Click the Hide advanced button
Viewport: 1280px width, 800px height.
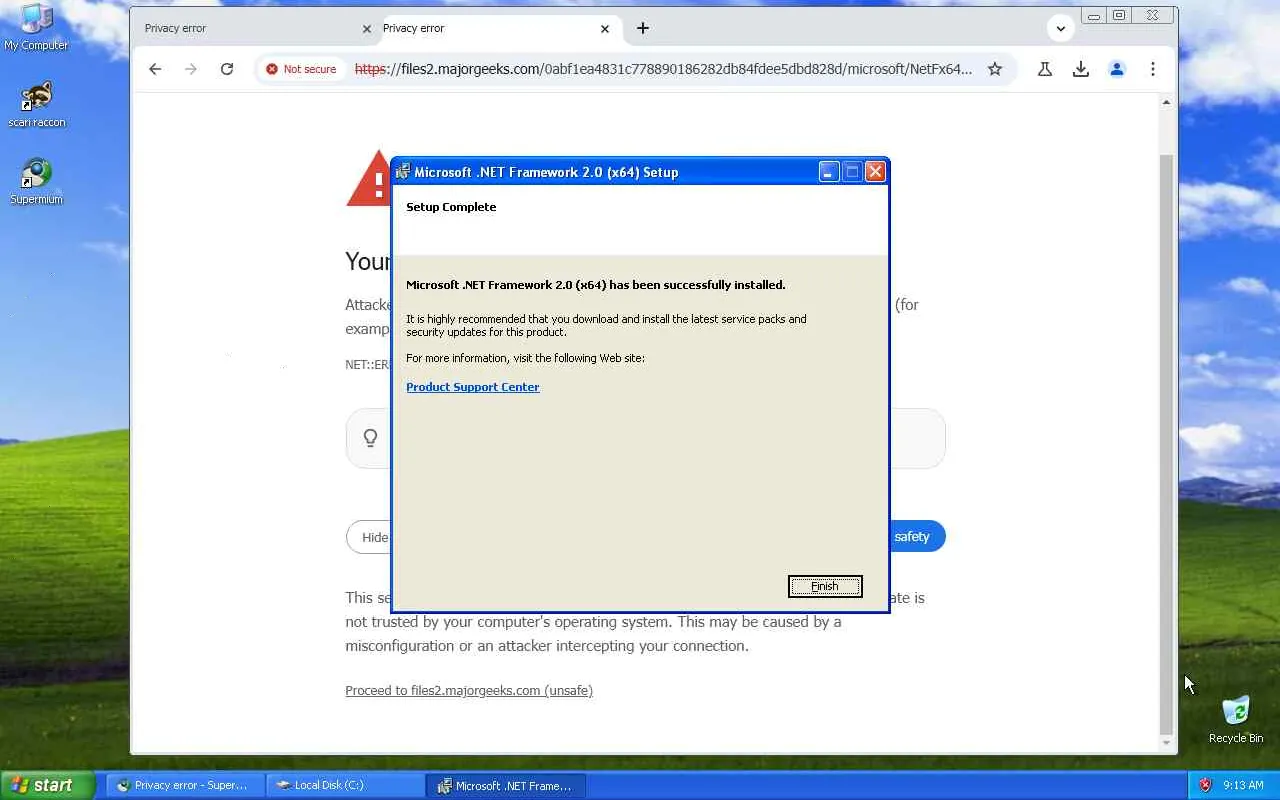coord(370,537)
